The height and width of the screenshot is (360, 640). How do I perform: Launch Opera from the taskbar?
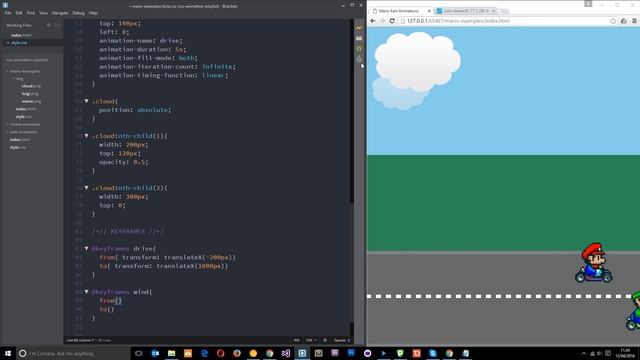pyautogui.click(x=220, y=353)
